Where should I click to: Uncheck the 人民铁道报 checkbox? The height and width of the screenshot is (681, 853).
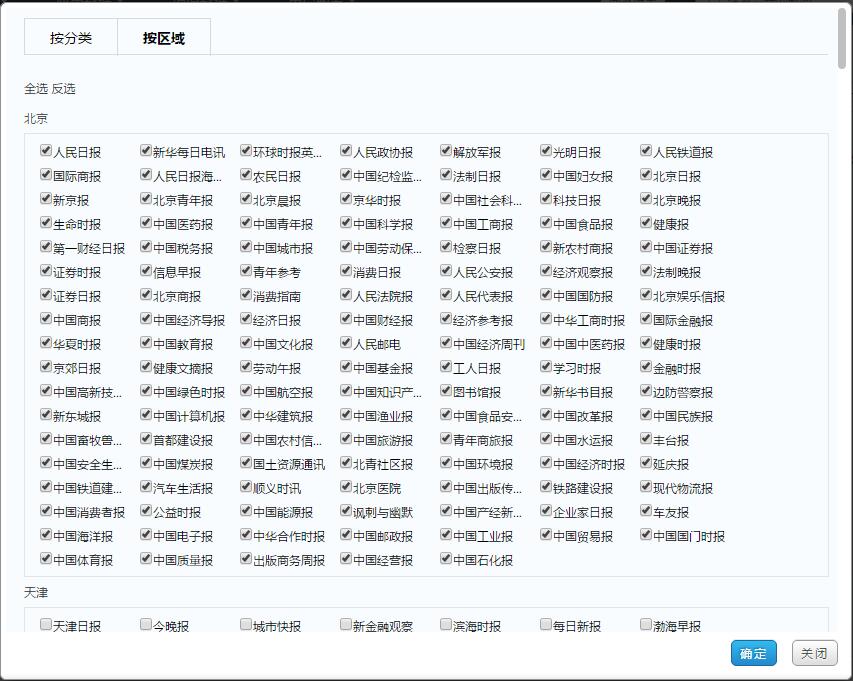(646, 150)
